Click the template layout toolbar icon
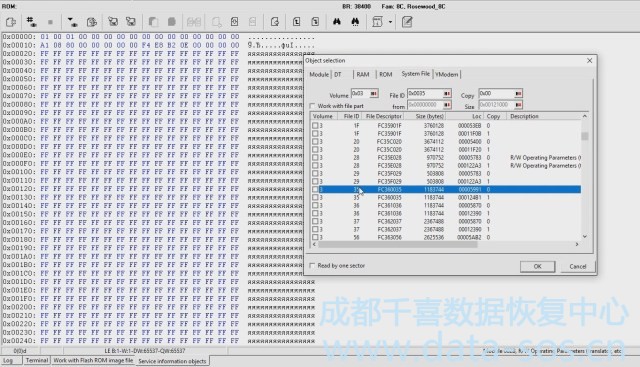Viewport: 640px width, 367px height. (x=377, y=22)
